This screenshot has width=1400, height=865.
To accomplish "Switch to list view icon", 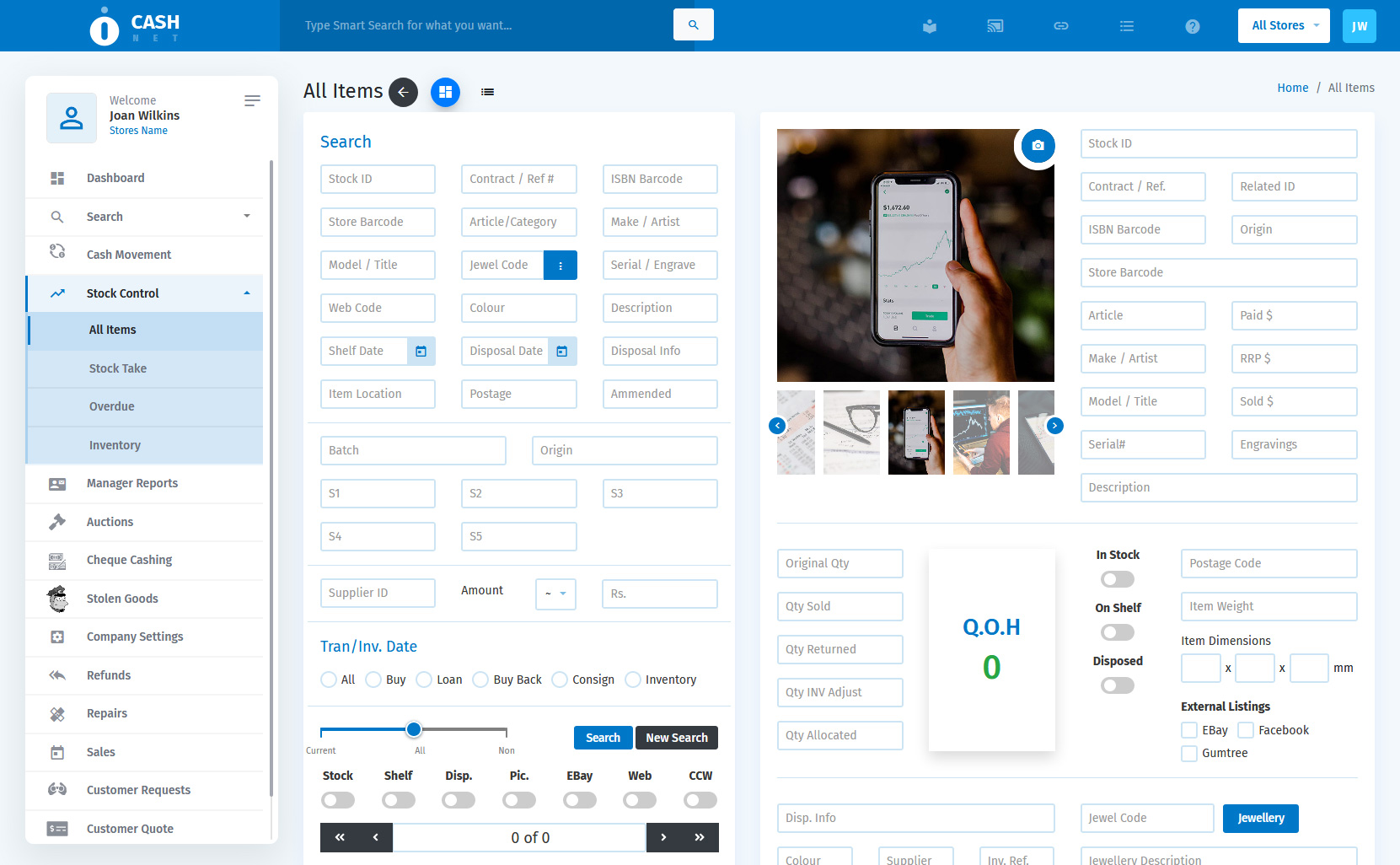I will click(x=487, y=92).
